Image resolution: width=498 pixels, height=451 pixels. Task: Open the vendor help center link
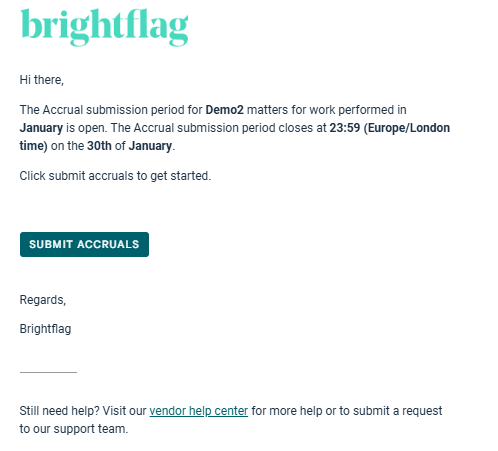(x=199, y=411)
